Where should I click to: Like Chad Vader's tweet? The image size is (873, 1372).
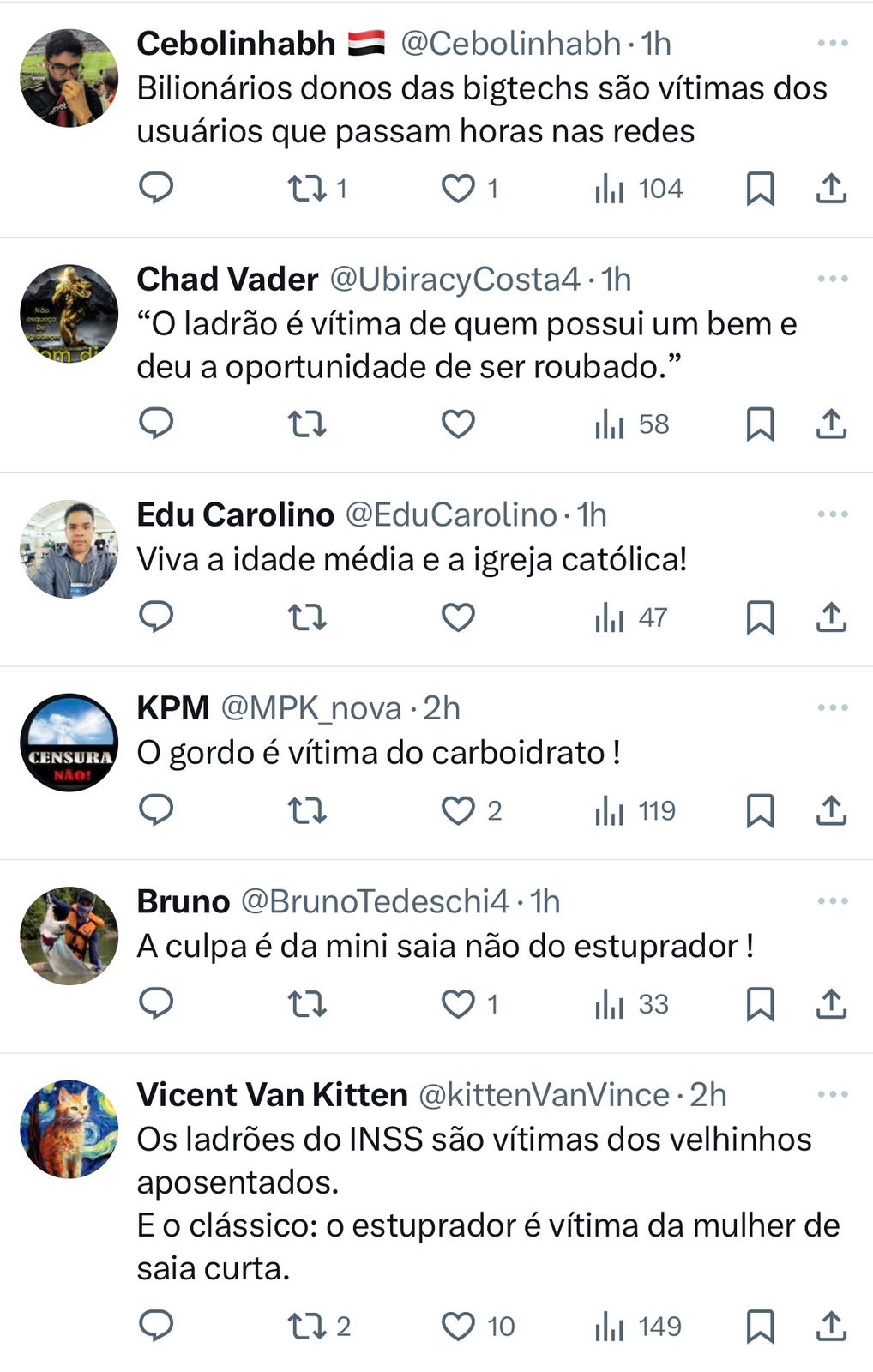(458, 424)
